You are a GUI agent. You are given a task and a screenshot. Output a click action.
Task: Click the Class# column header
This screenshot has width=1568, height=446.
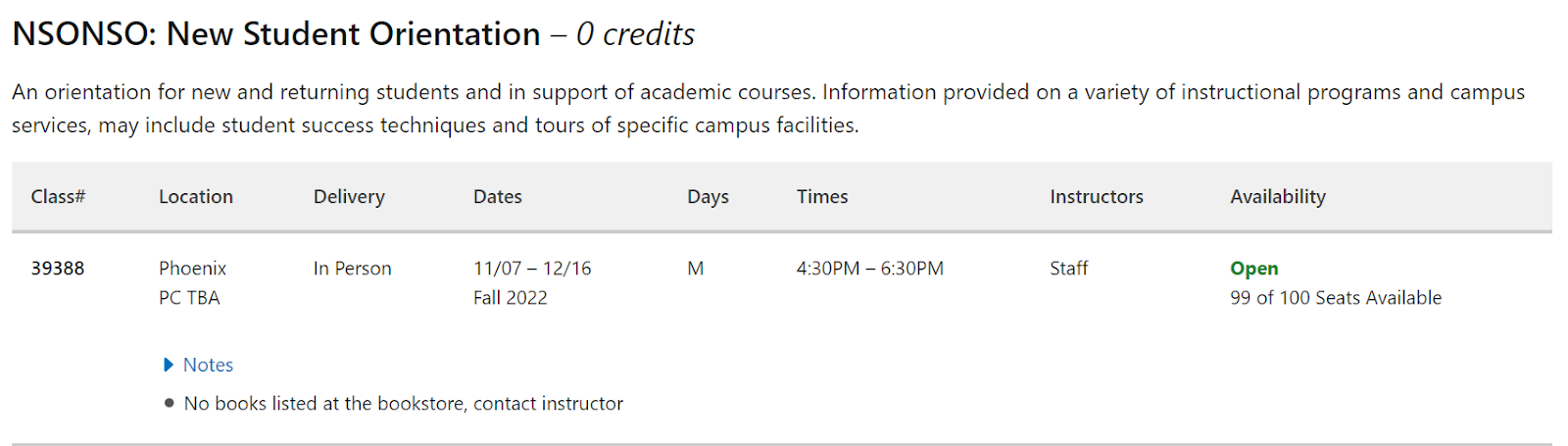click(58, 197)
